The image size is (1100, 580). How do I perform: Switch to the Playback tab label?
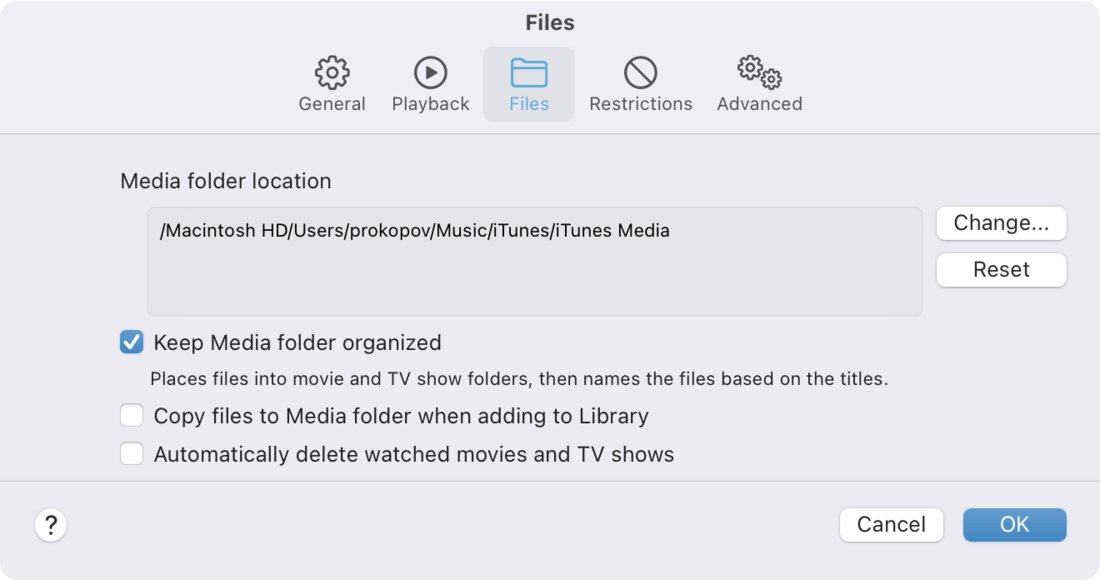click(430, 104)
